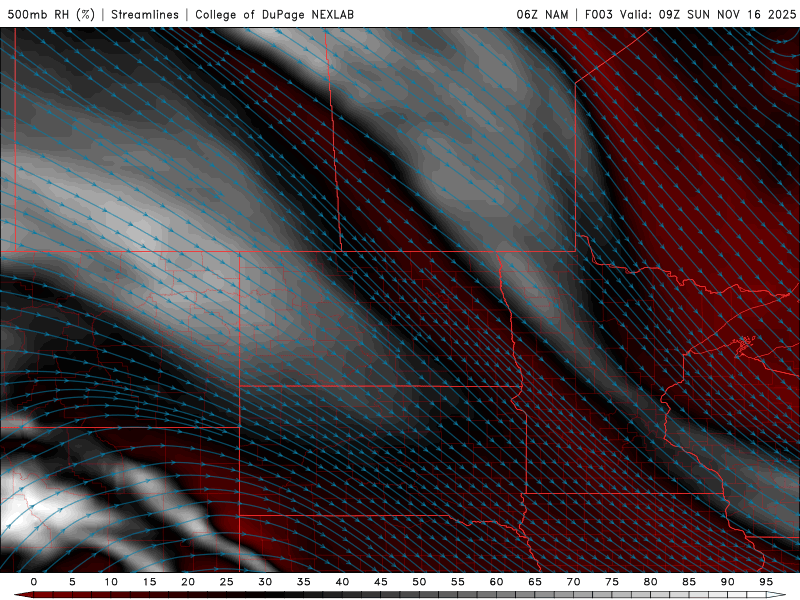The height and width of the screenshot is (600, 800).
Task: Click the colorbar tick label "0"
Action: pyautogui.click(x=34, y=582)
